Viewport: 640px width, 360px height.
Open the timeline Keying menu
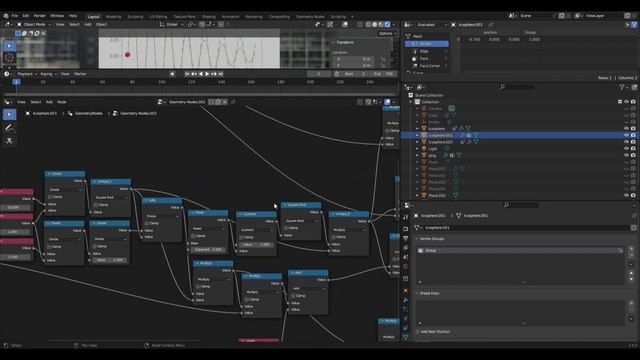(x=48, y=74)
